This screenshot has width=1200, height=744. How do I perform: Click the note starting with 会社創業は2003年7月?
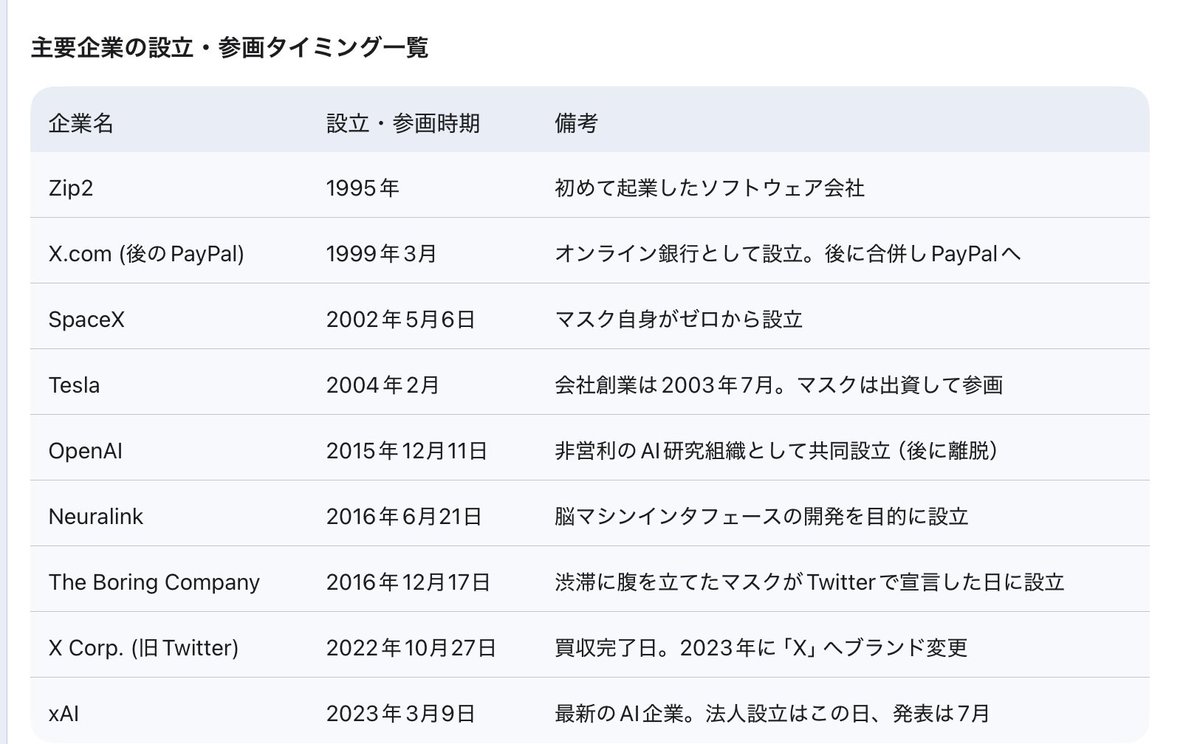pos(778,385)
